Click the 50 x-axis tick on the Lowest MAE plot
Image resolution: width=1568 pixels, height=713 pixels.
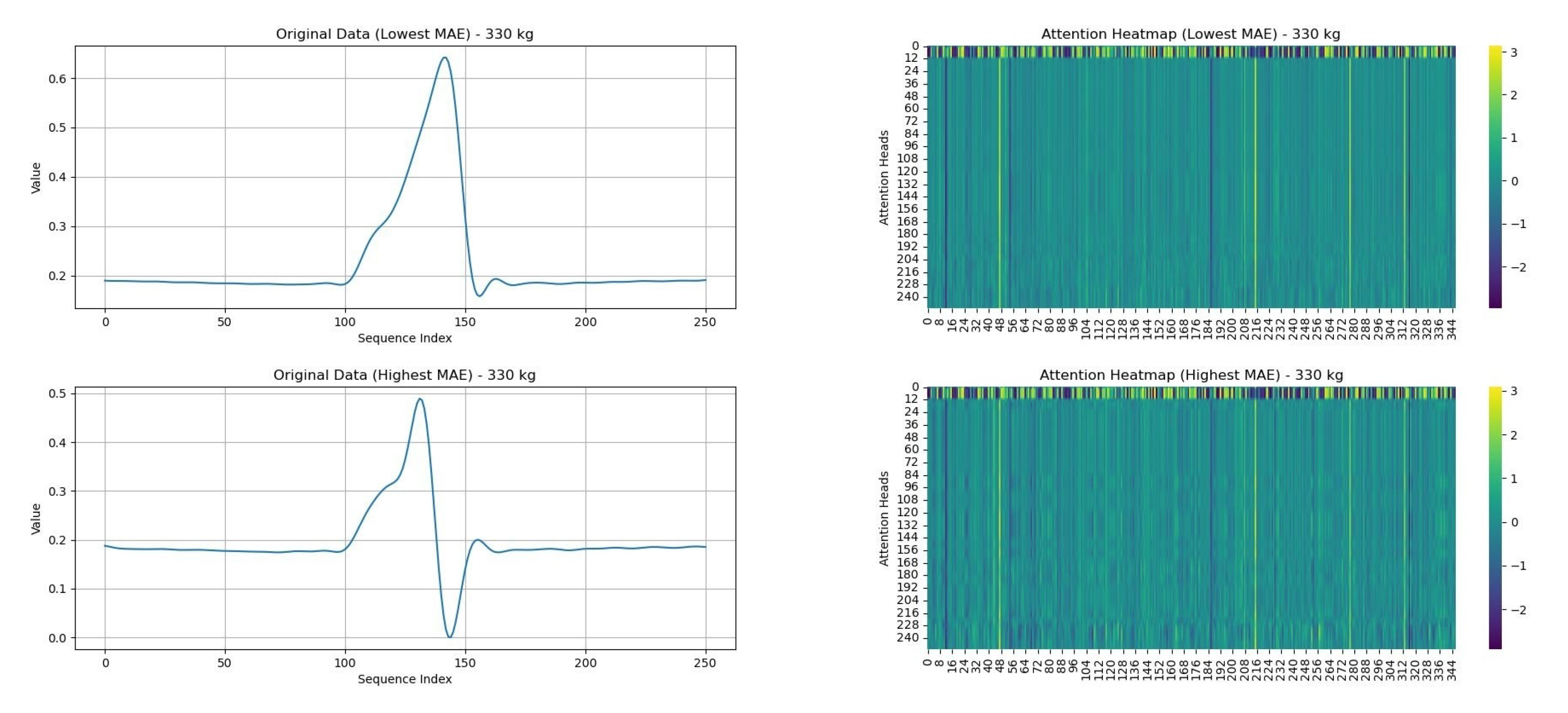pyautogui.click(x=224, y=322)
